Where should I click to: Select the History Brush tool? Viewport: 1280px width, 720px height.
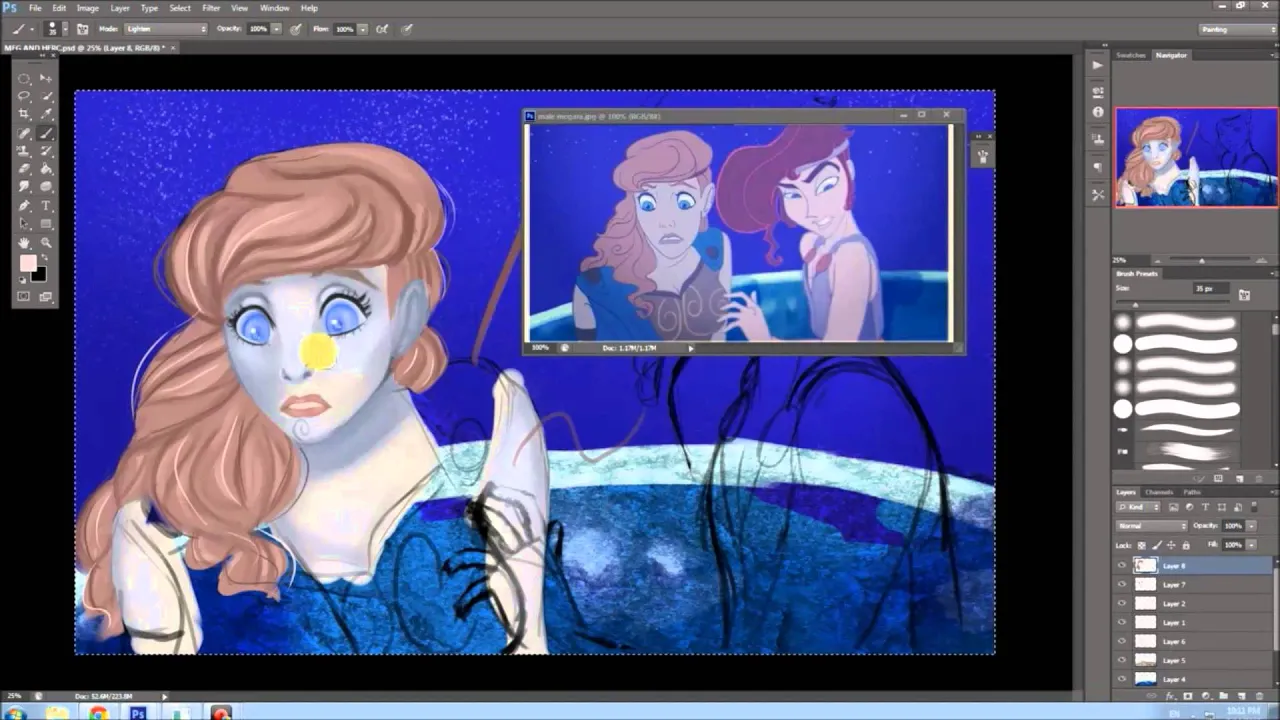(x=46, y=151)
